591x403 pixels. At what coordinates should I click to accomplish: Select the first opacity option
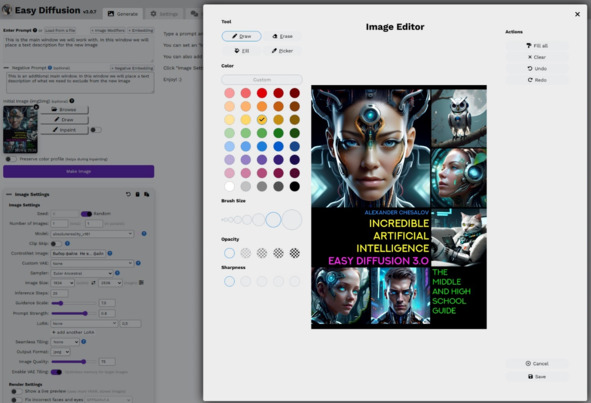[229, 253]
